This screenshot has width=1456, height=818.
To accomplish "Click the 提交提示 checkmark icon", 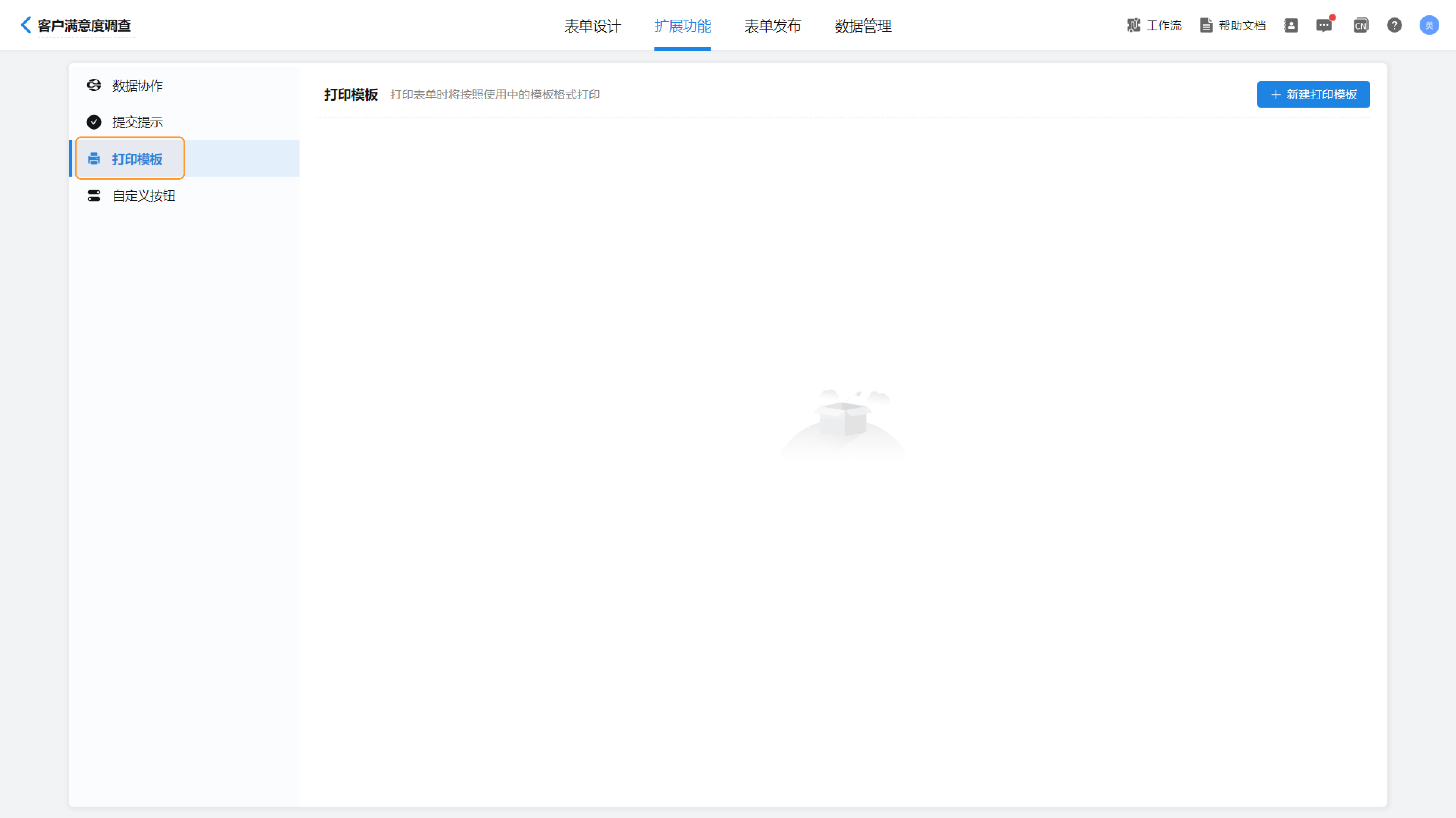I will point(94,122).
